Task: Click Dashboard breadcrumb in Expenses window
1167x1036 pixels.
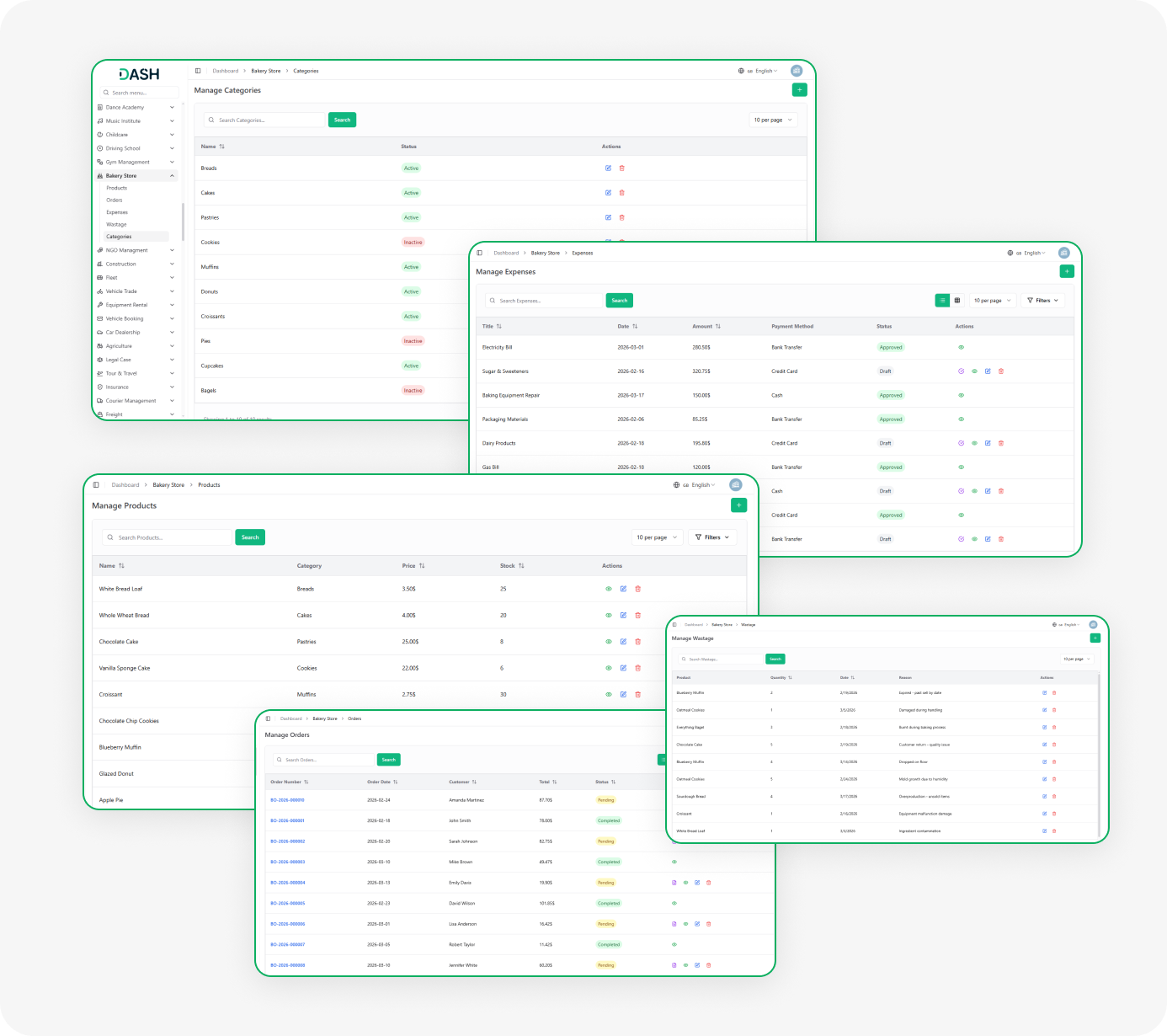Action: coord(506,253)
